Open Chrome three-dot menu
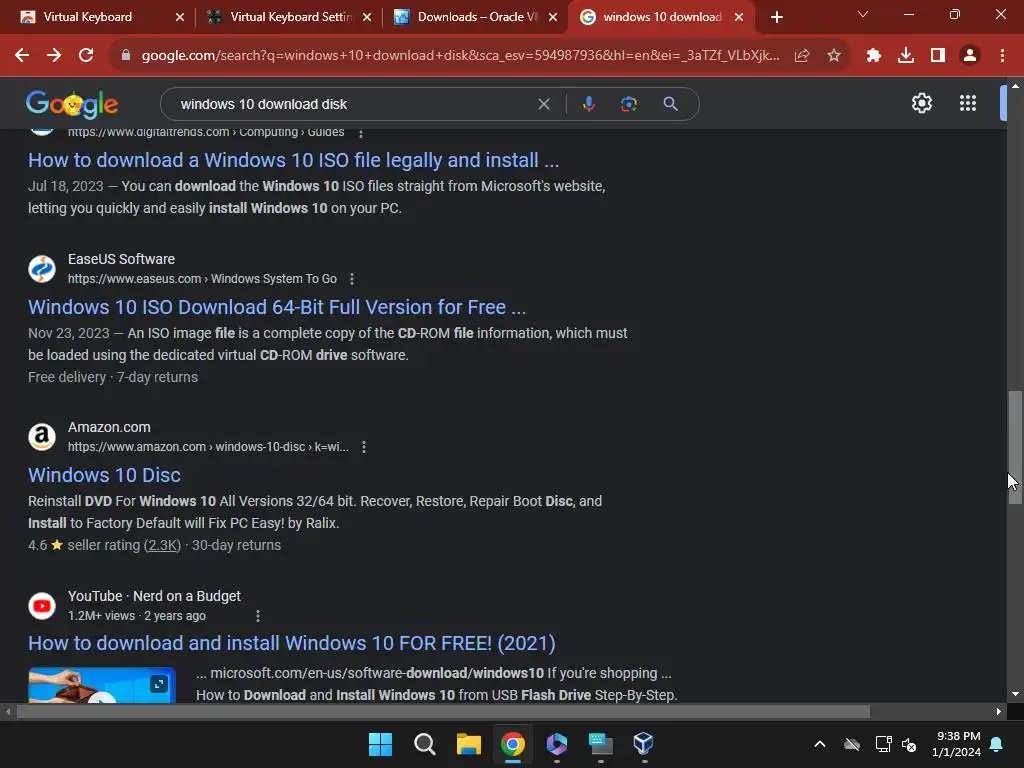The width and height of the screenshot is (1024, 768). tap(1002, 56)
